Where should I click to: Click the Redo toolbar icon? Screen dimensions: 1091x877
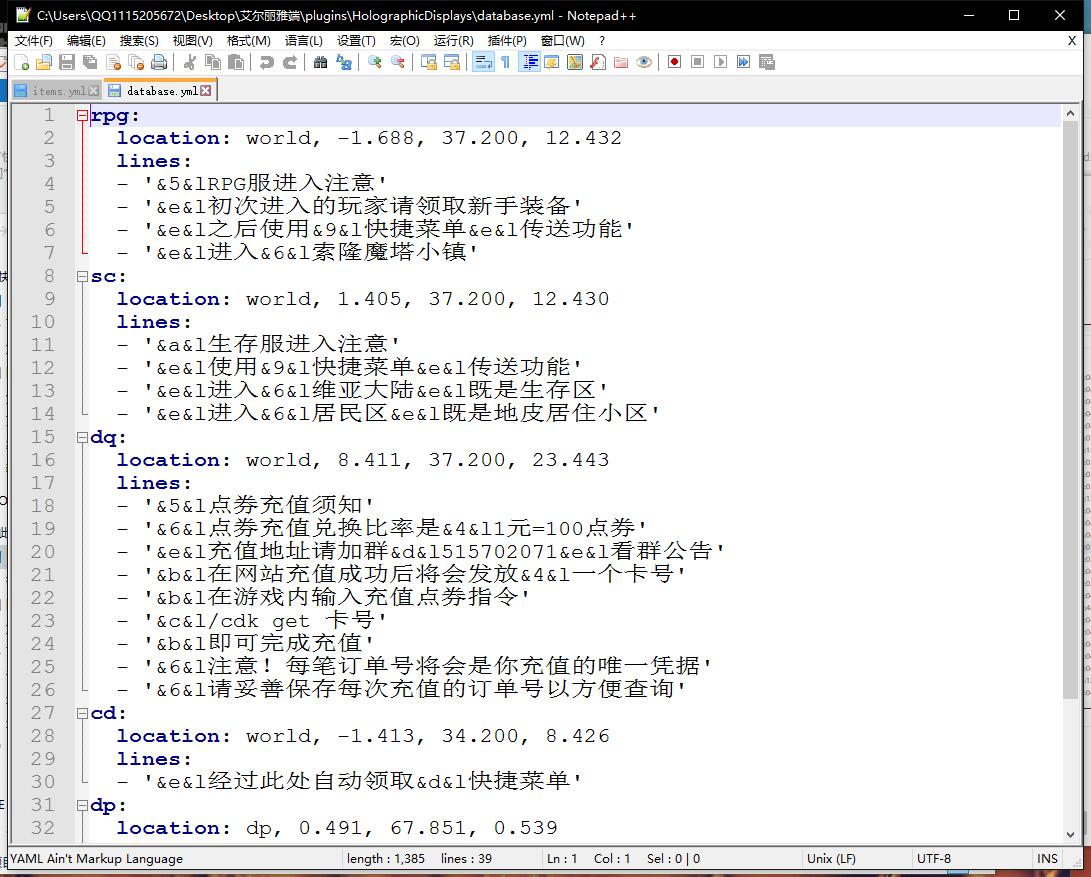click(289, 63)
